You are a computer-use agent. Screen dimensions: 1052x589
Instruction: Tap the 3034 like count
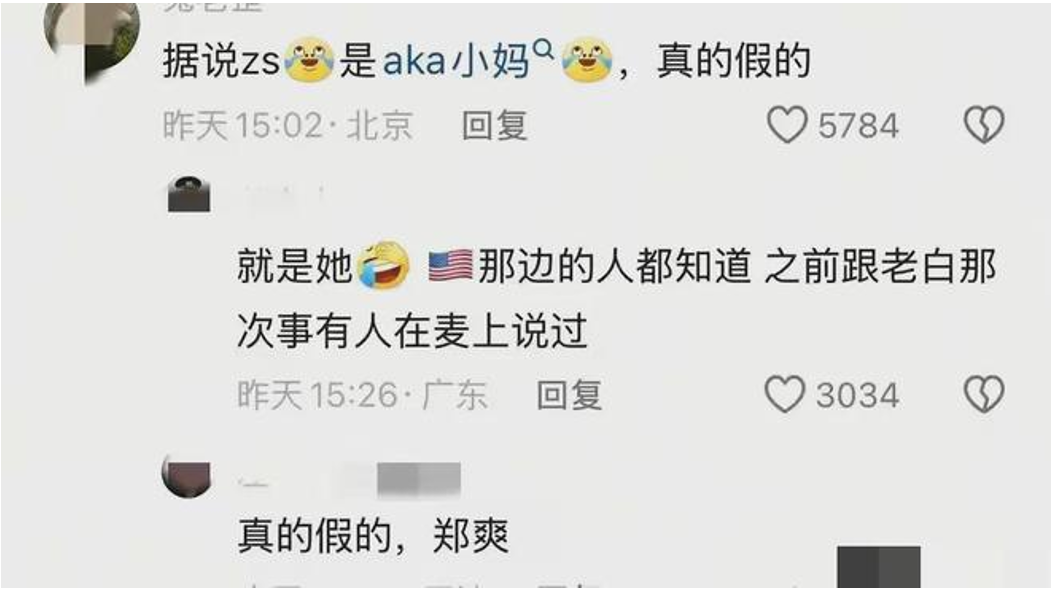click(x=857, y=395)
